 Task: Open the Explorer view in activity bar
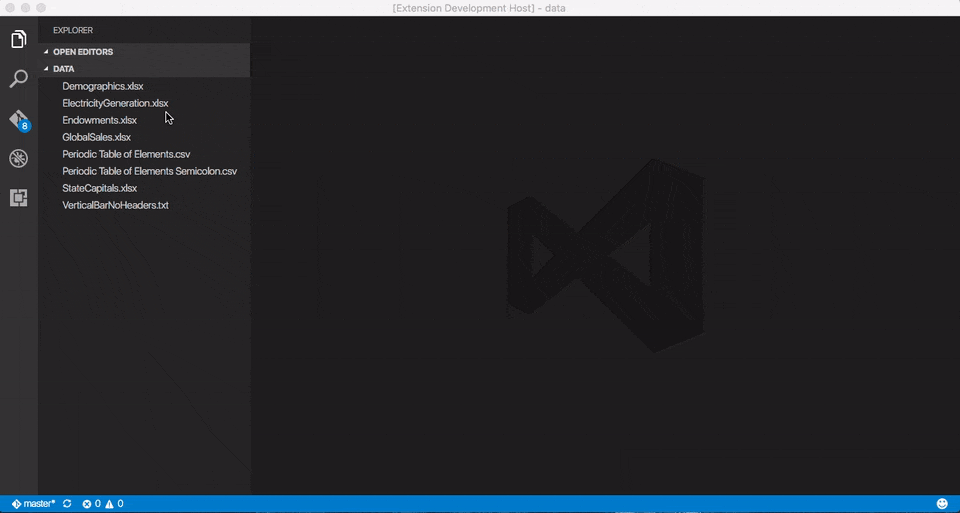pos(19,39)
